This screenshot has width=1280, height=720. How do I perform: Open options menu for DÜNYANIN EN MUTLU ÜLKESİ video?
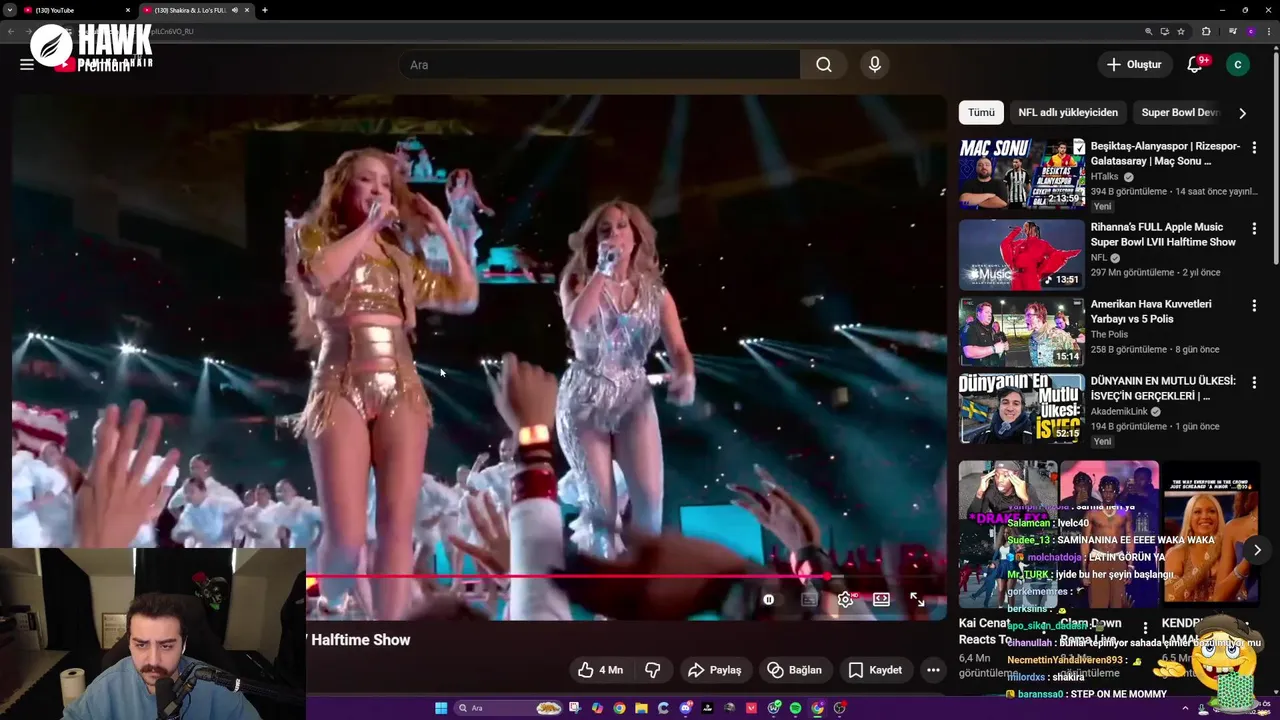[1254, 382]
